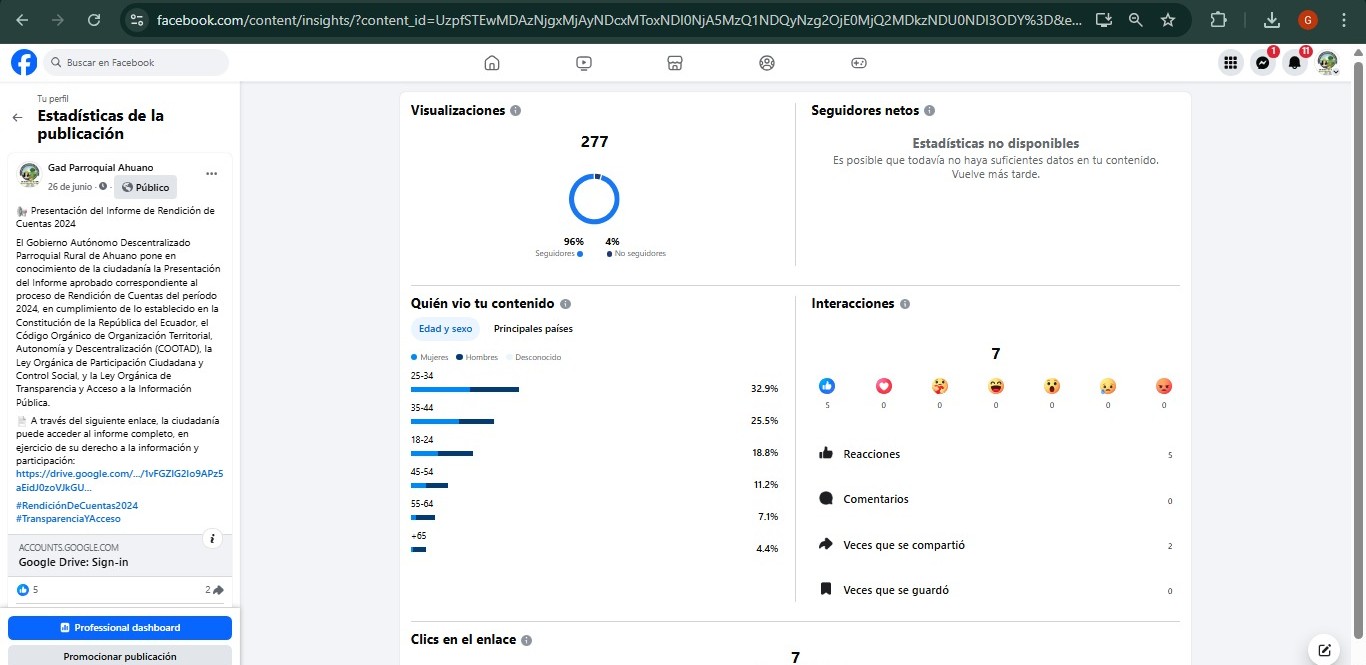This screenshot has width=1366, height=665.
Task: Open Facebook Home icon in top navigation
Action: pyautogui.click(x=491, y=63)
